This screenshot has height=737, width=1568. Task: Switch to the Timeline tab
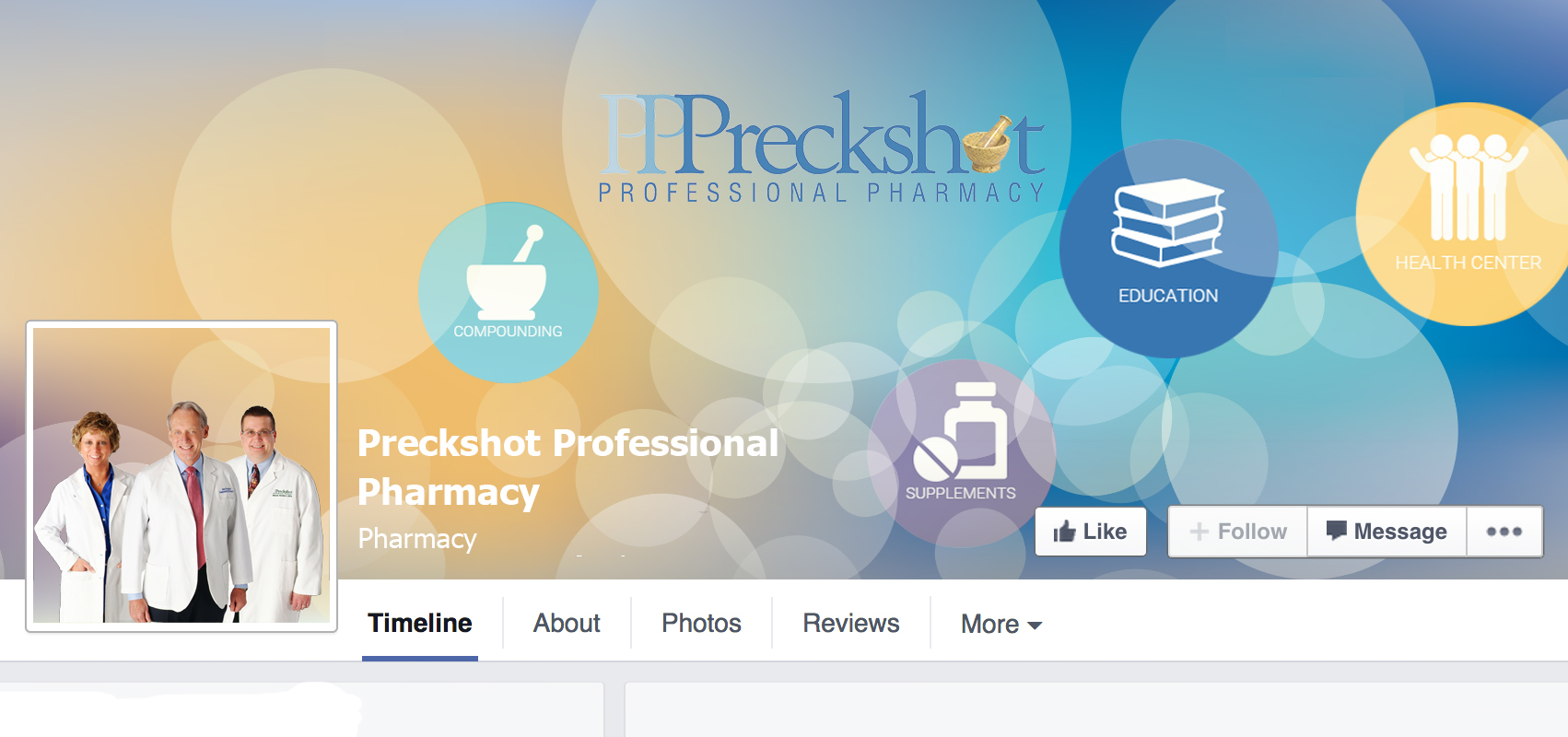(x=420, y=624)
